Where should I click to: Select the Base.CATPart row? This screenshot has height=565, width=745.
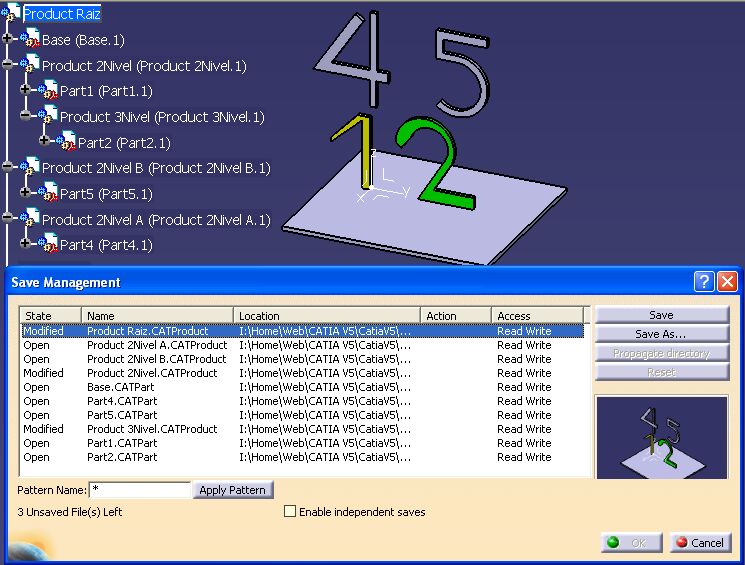pos(302,387)
